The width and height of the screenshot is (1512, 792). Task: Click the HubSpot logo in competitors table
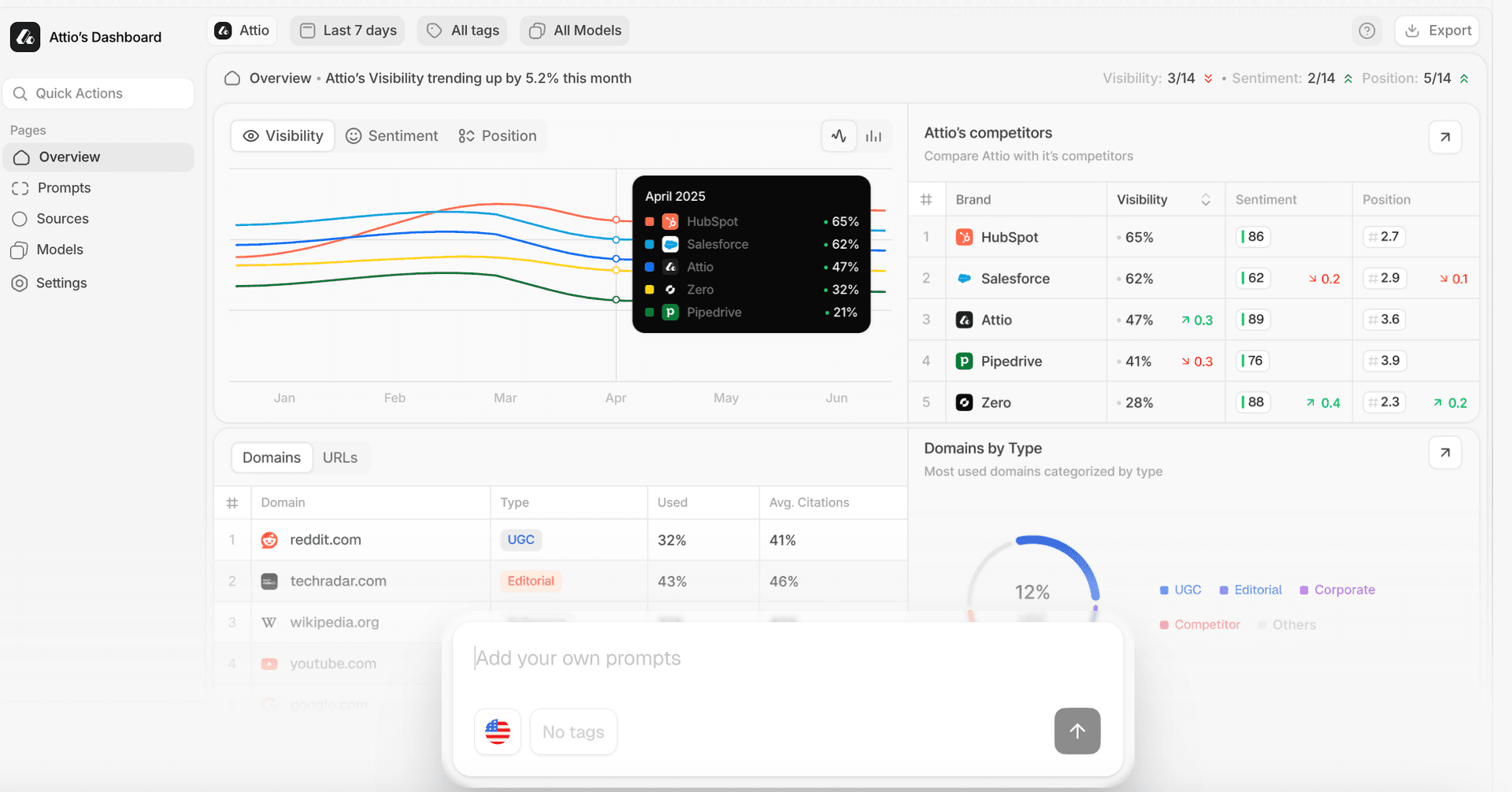pyautogui.click(x=964, y=237)
